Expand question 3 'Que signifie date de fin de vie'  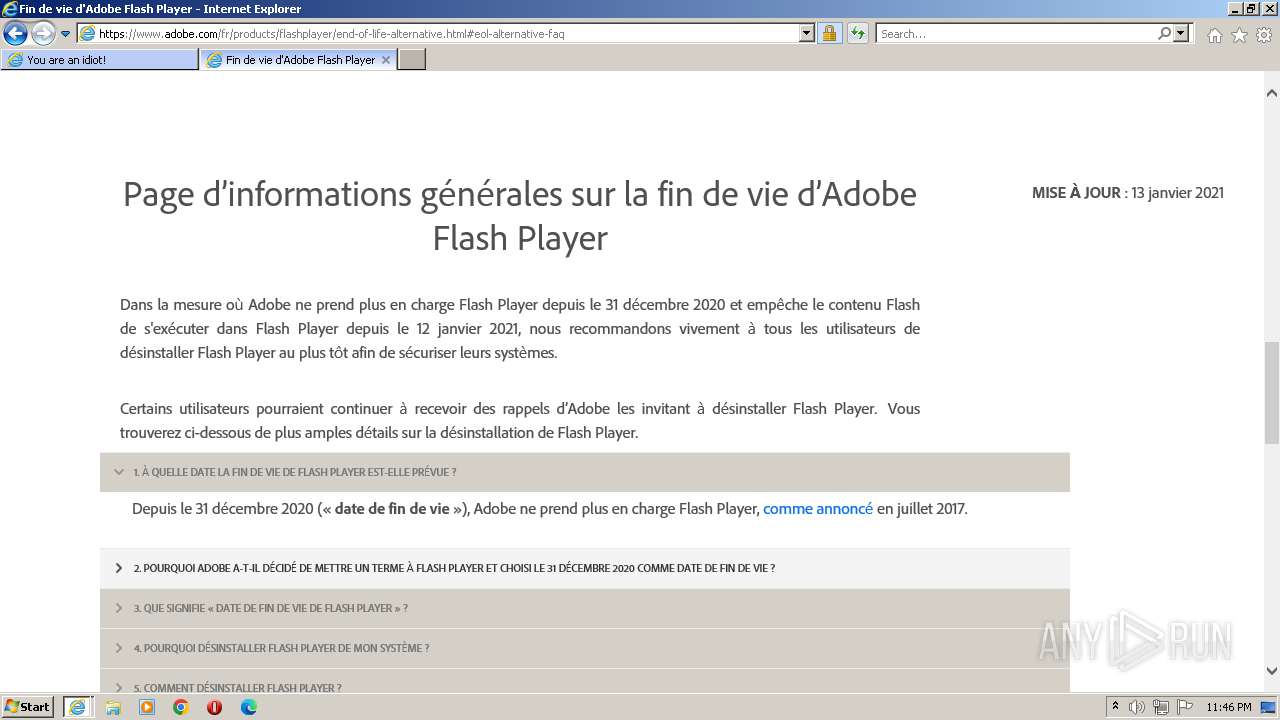click(584, 608)
